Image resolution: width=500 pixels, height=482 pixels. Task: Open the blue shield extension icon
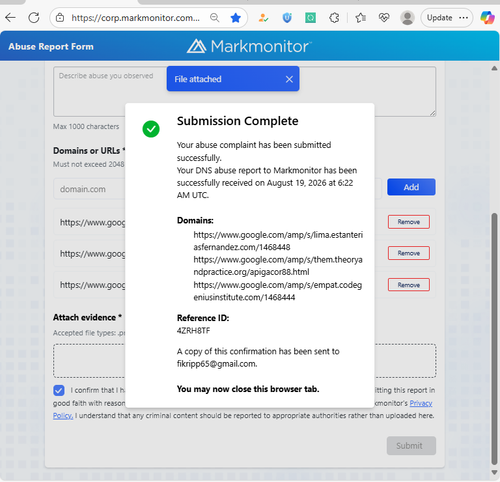coord(287,18)
